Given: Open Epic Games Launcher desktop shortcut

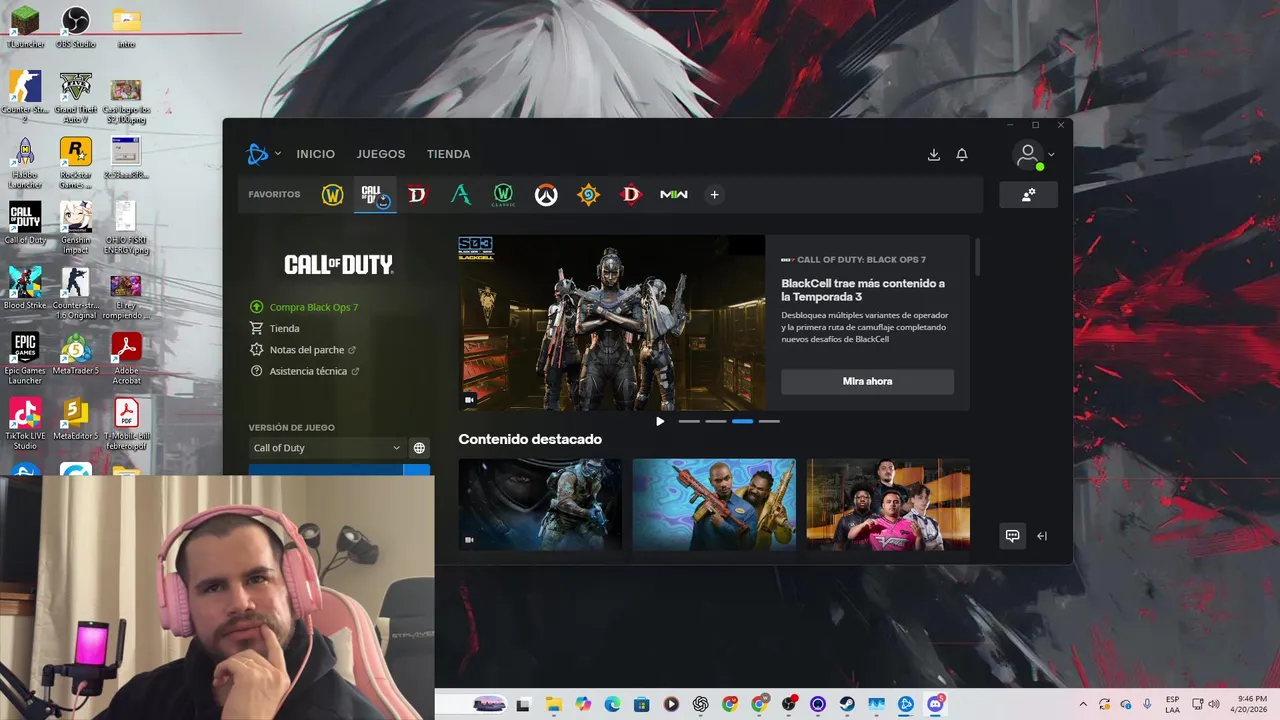Looking at the screenshot, I should (x=25, y=358).
